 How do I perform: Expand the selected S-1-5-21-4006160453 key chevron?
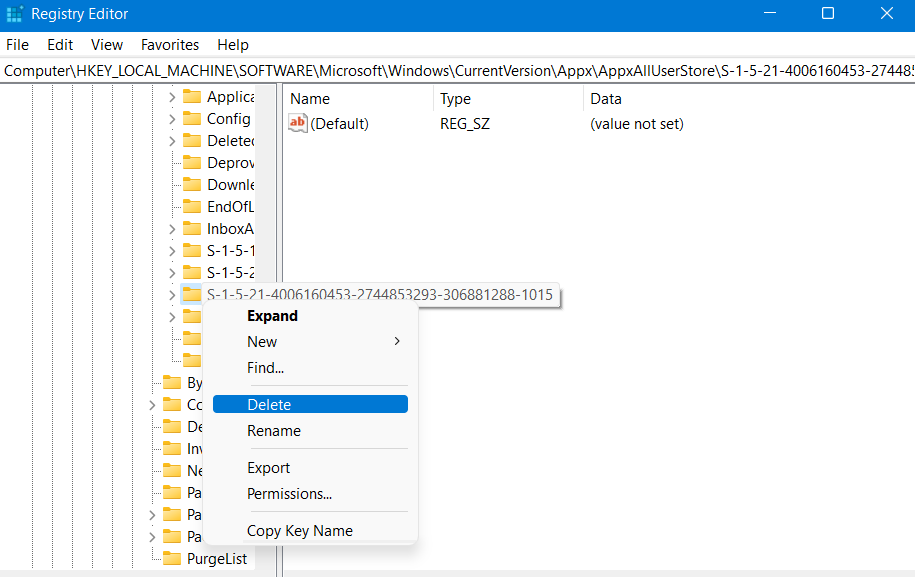(x=172, y=295)
